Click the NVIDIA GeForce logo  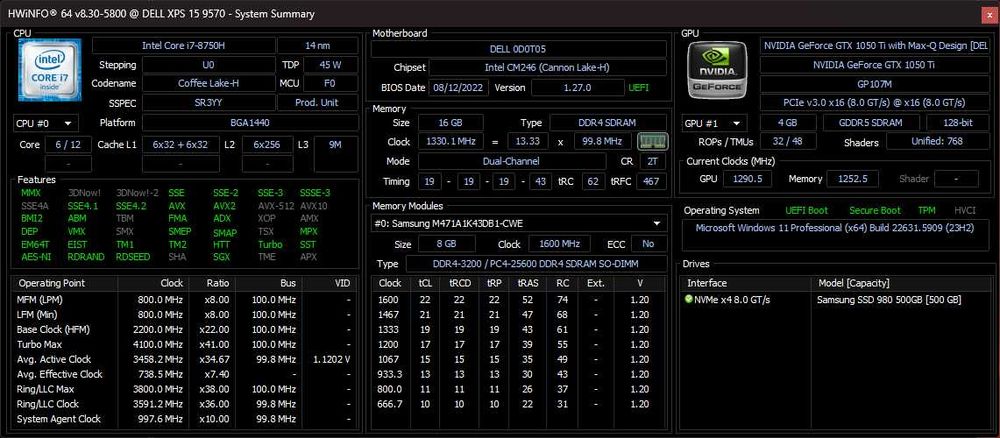point(718,71)
